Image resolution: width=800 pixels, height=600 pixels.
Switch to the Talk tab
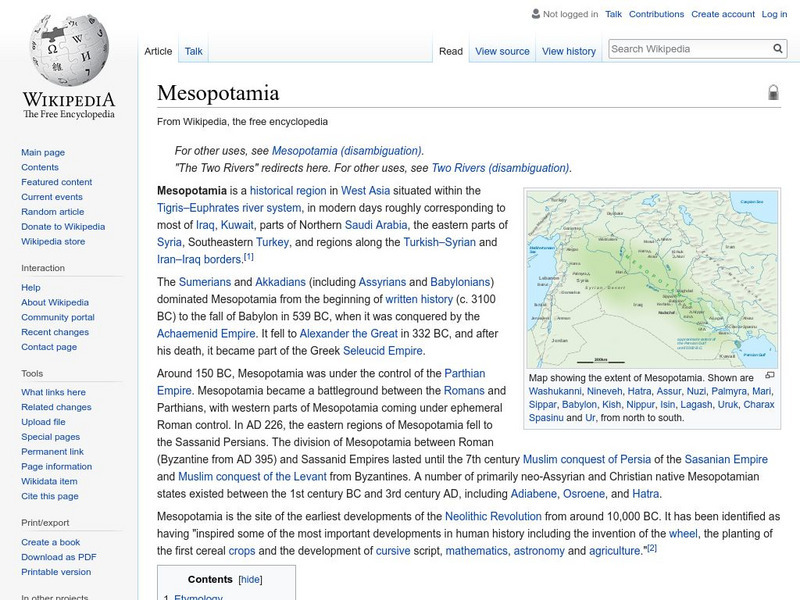click(193, 50)
